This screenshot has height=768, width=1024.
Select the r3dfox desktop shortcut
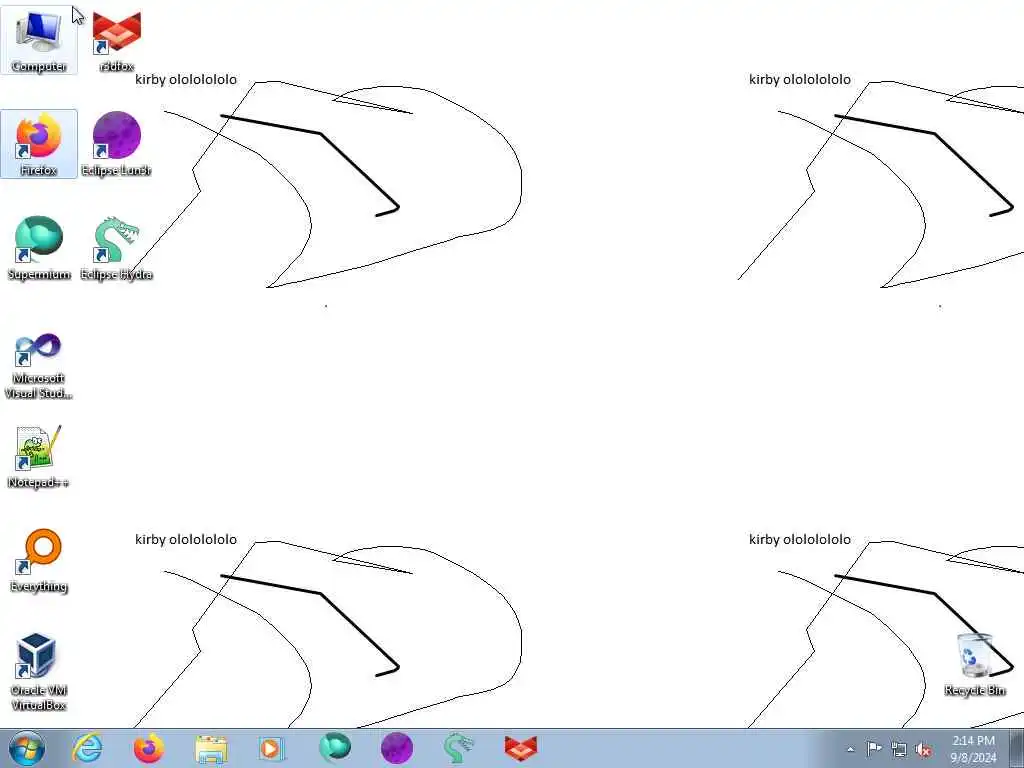tap(116, 40)
